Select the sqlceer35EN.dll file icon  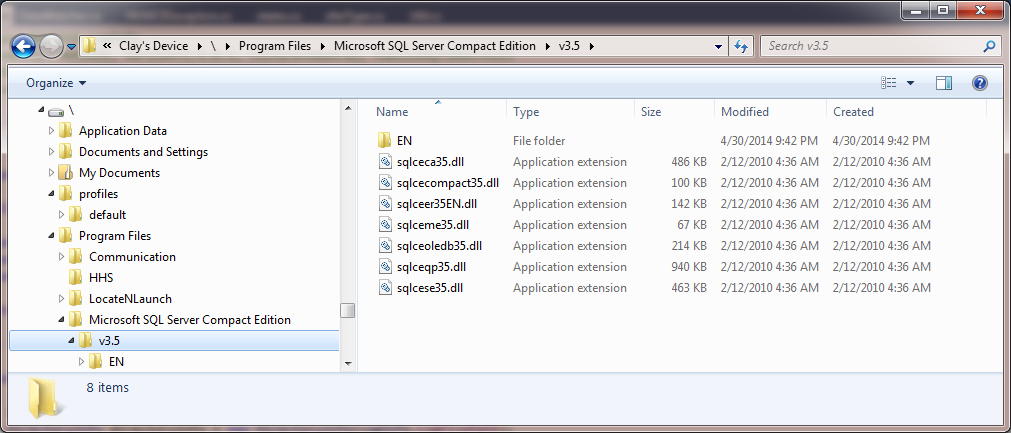pyautogui.click(x=385, y=204)
